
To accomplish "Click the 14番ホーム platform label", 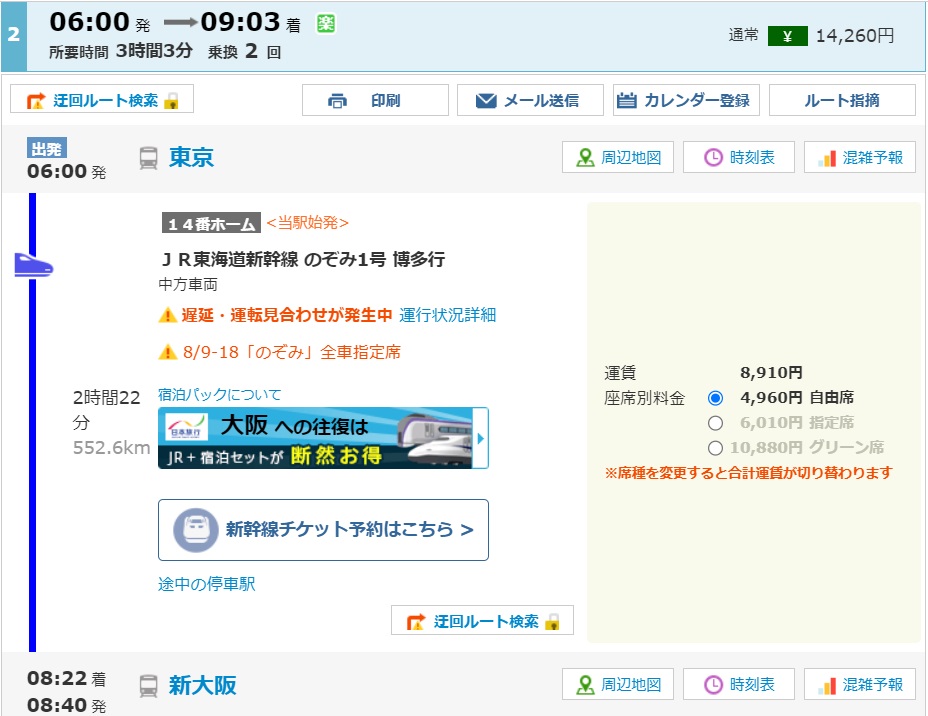I will click(x=211, y=223).
